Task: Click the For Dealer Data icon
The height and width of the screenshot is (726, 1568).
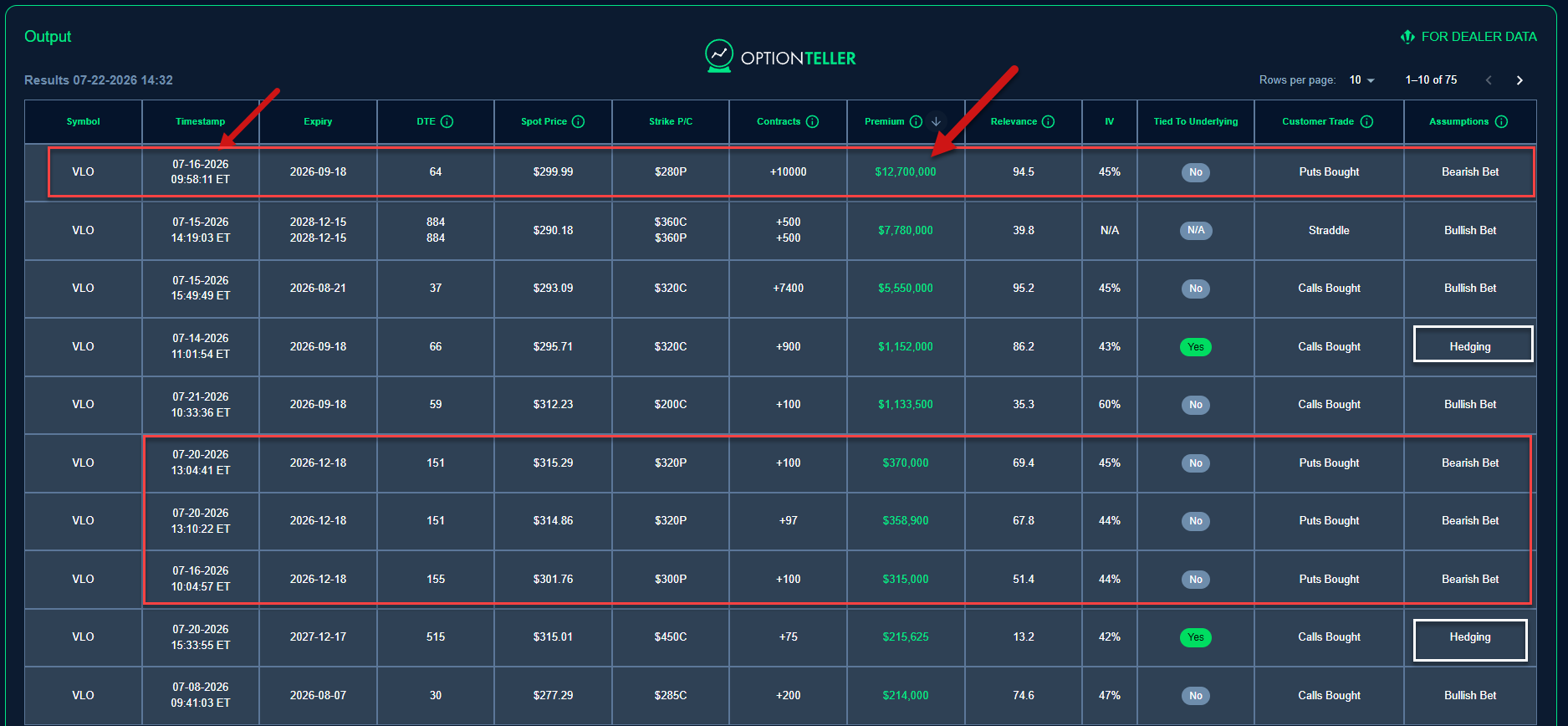Action: (1407, 37)
